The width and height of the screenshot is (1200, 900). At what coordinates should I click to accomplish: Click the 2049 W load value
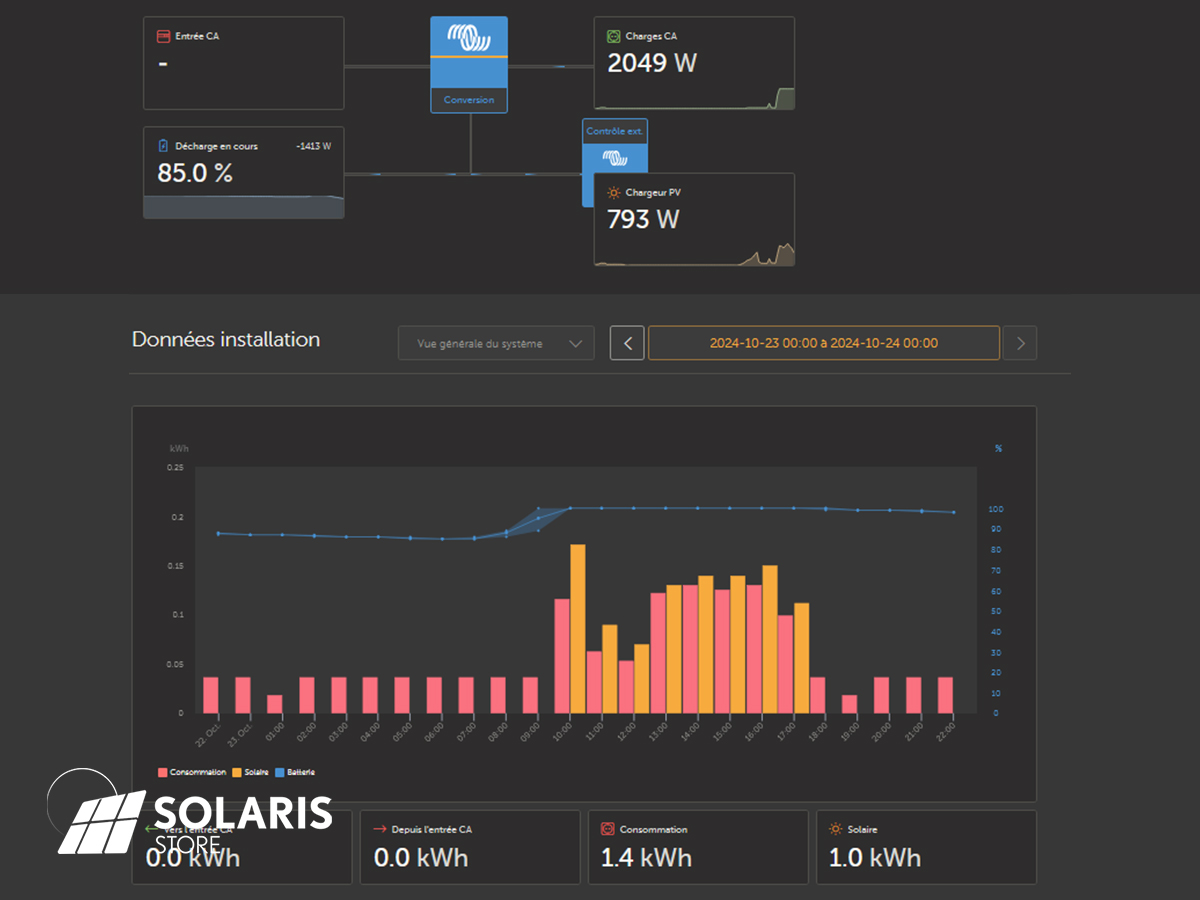coord(652,63)
